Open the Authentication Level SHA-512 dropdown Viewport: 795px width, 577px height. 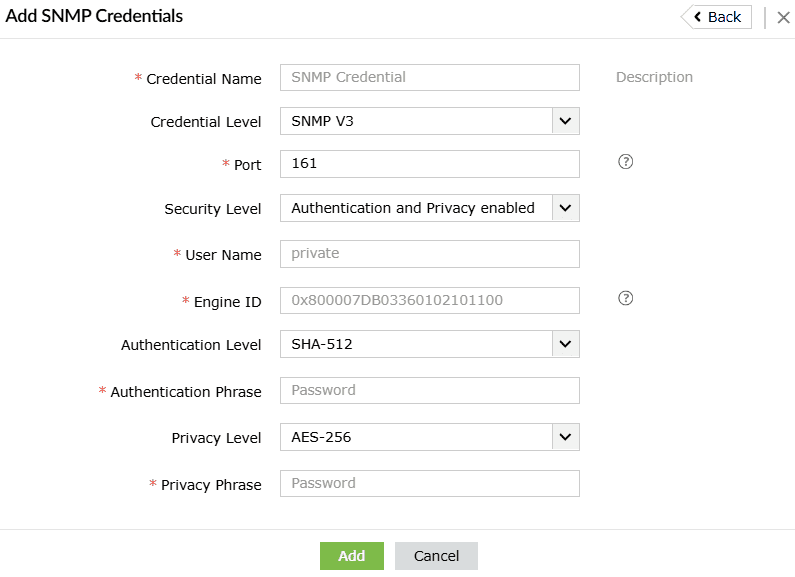(429, 344)
